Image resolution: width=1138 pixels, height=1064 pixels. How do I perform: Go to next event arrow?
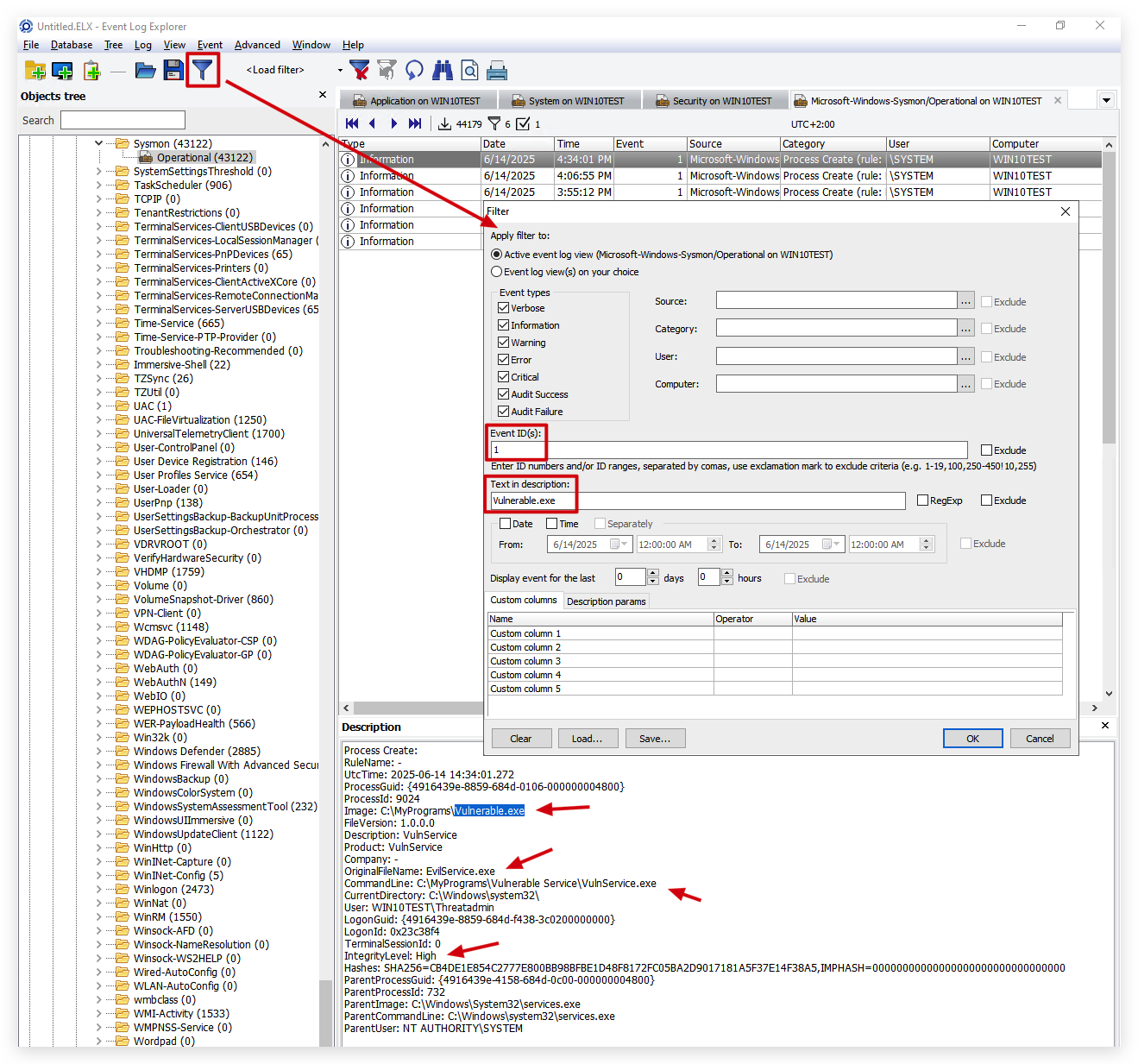[393, 123]
